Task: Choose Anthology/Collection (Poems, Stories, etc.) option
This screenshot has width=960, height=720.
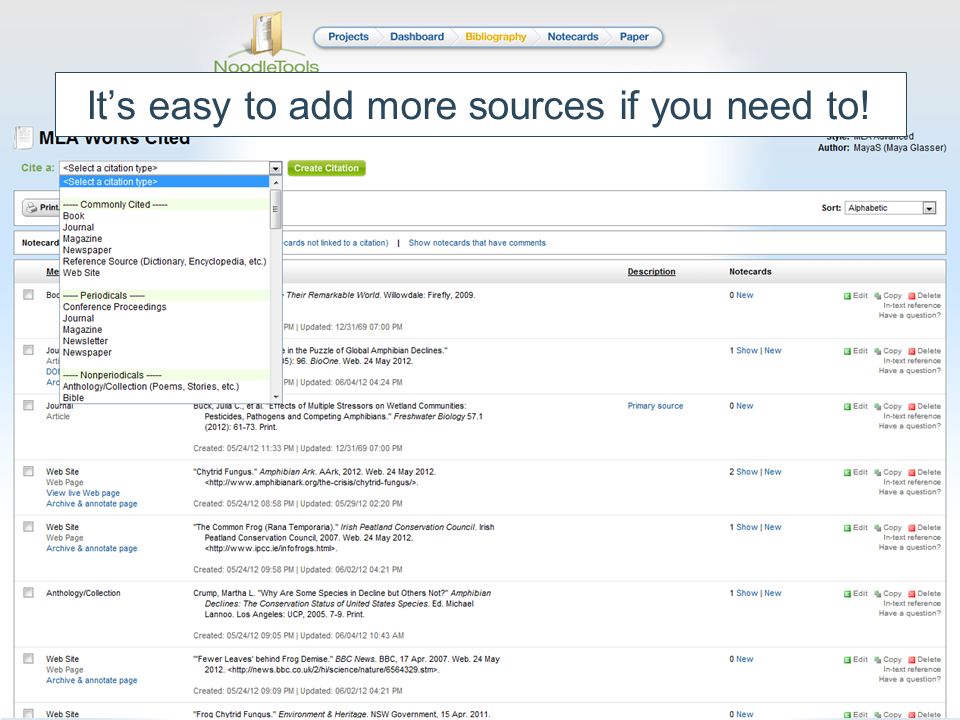Action: pyautogui.click(x=151, y=386)
